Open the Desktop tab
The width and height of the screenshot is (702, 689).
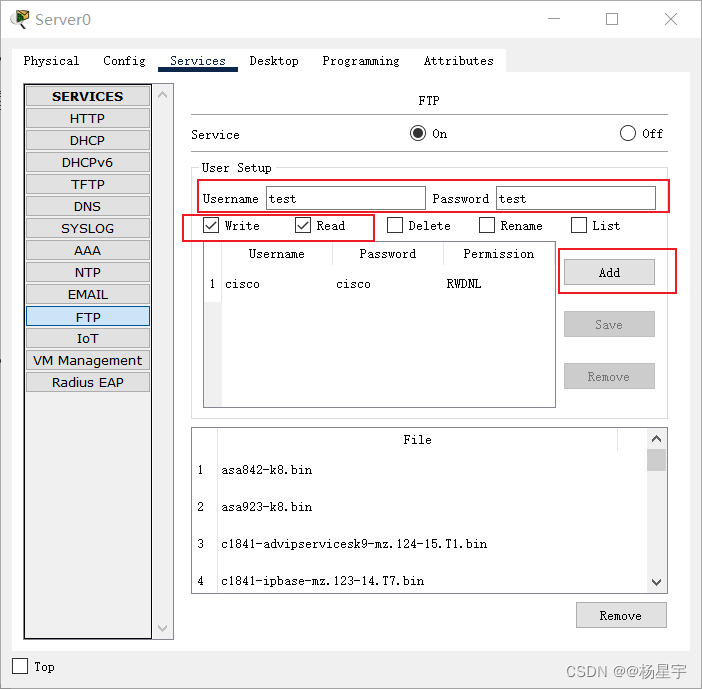274,61
